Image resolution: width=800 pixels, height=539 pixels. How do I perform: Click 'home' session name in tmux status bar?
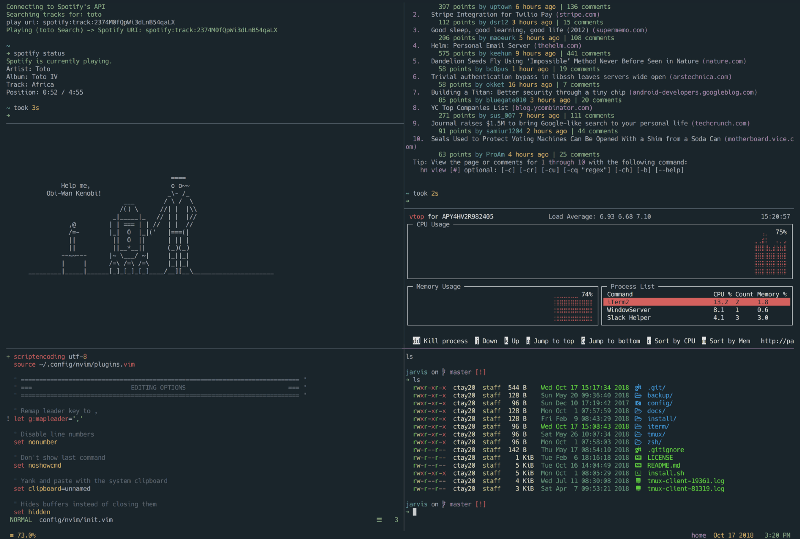pos(700,535)
